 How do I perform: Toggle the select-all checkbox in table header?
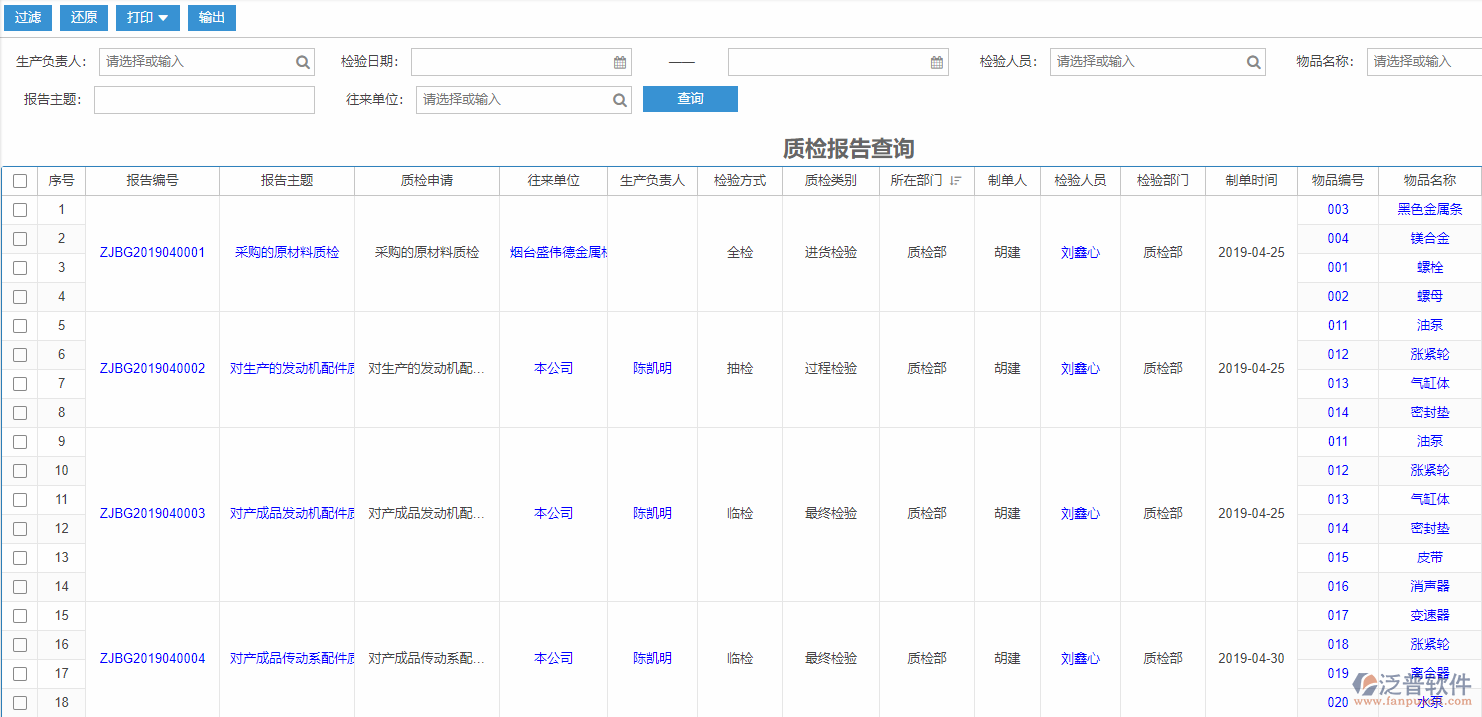coord(19,180)
